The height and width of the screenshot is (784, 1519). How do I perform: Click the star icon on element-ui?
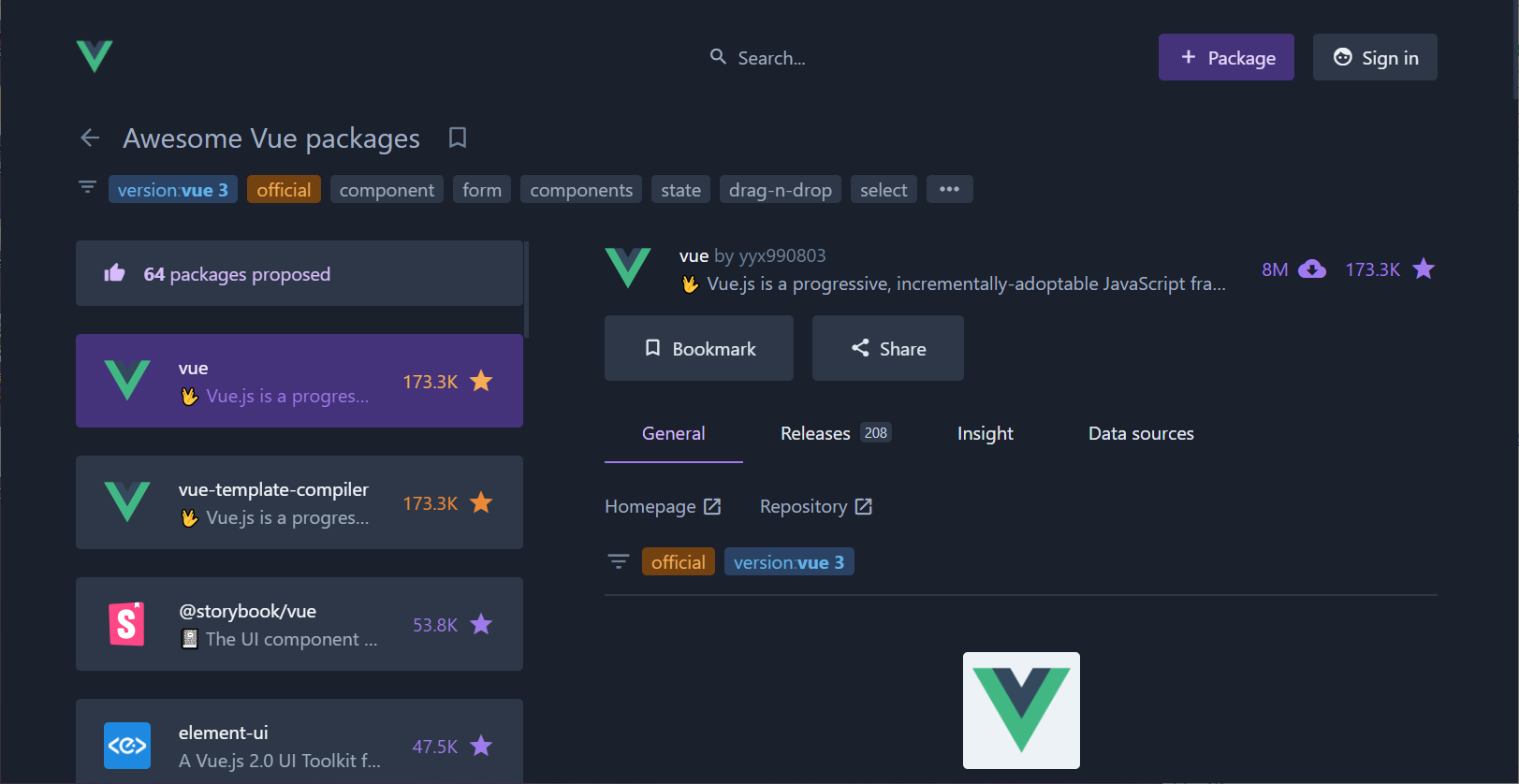pyautogui.click(x=481, y=746)
